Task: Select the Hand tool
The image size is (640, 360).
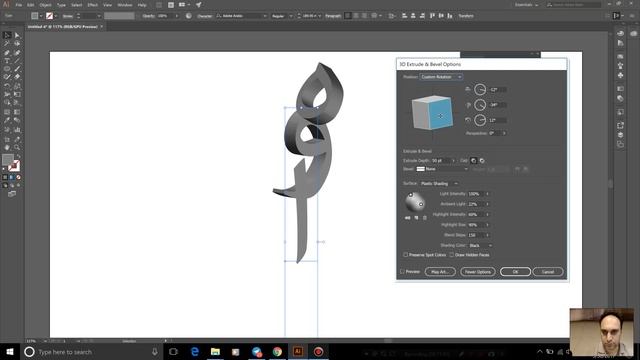Action: 7,147
